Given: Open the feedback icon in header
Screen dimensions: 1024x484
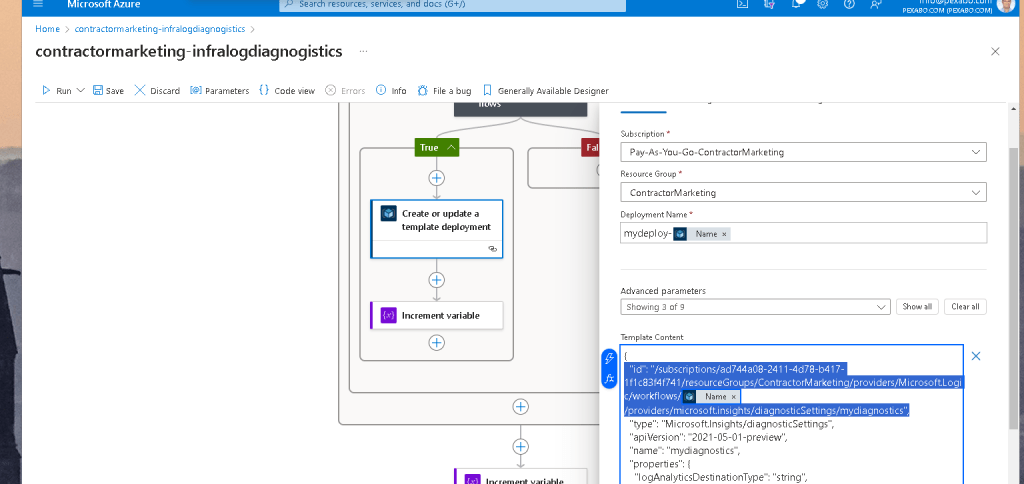Looking at the screenshot, I should [x=876, y=4].
